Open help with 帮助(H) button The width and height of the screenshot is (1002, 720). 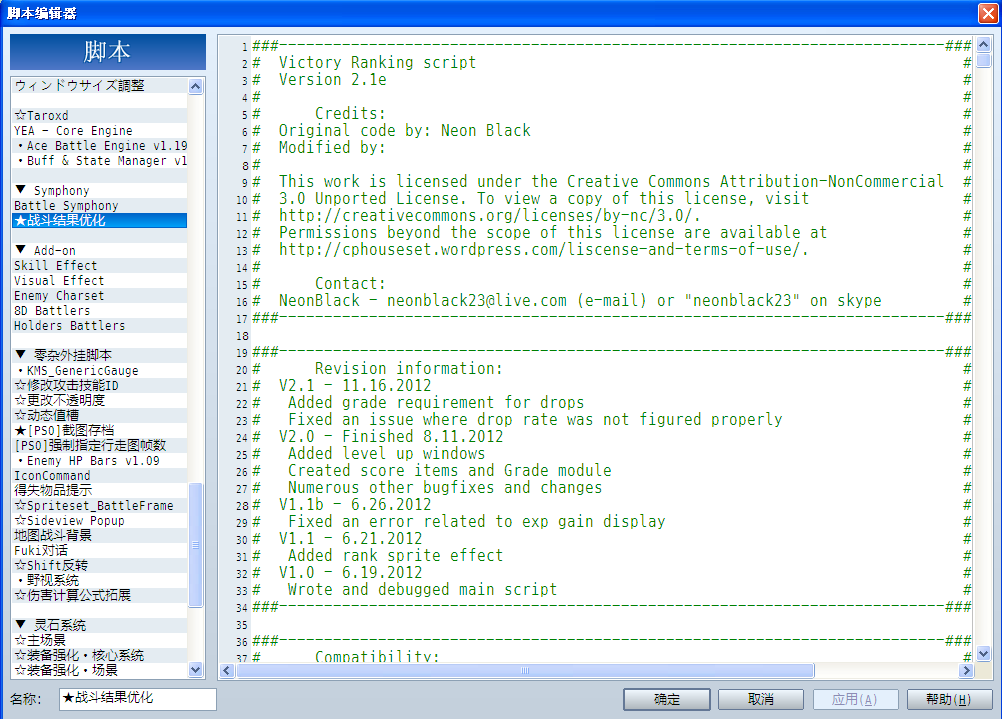[x=949, y=700]
